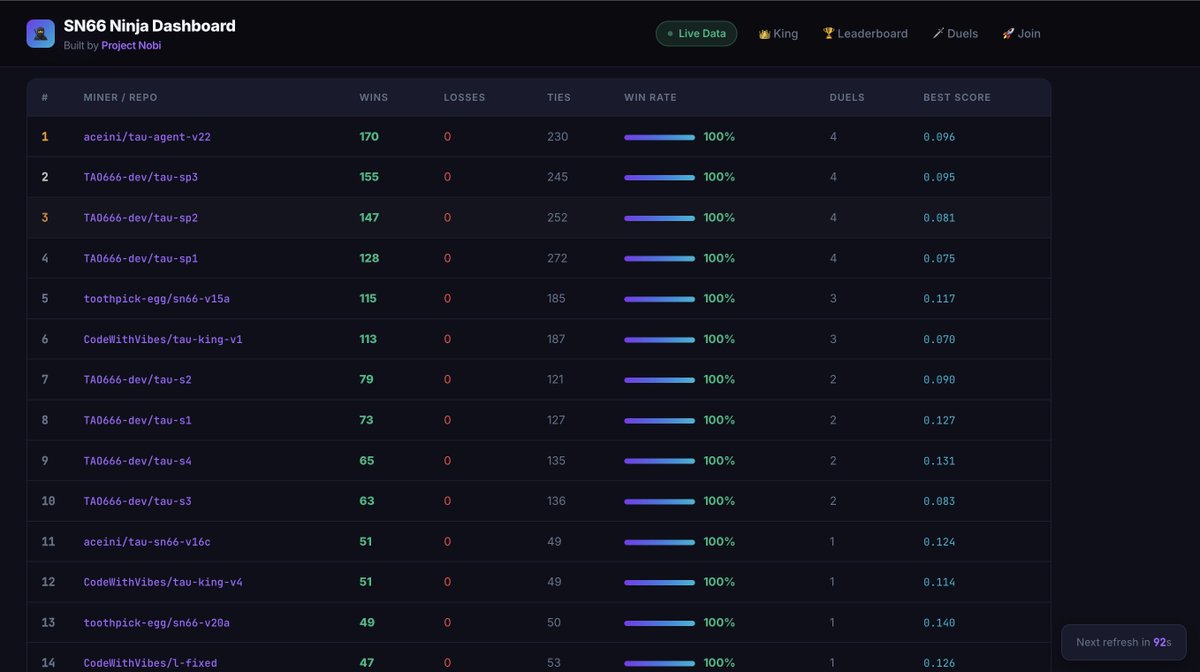Open CodeWithVibes/l-fixed repo link
1200x672 pixels.
[150, 663]
